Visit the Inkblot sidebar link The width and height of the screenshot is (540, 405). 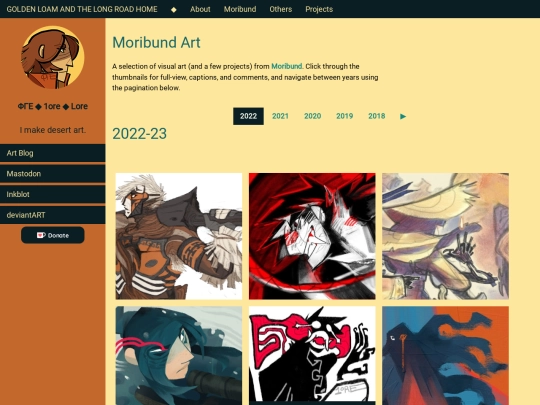pyautogui.click(x=53, y=194)
